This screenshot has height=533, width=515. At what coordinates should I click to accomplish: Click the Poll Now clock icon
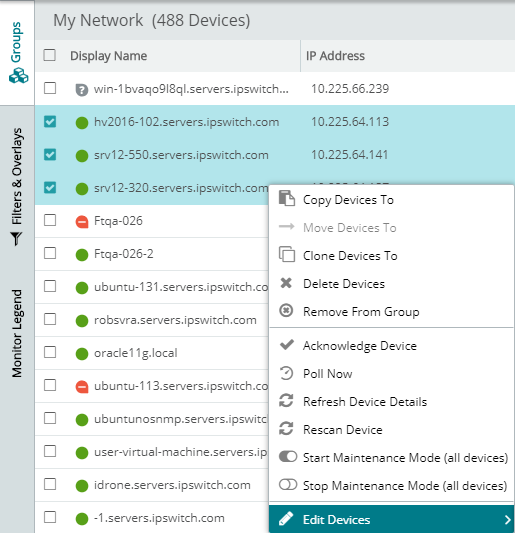click(286, 373)
